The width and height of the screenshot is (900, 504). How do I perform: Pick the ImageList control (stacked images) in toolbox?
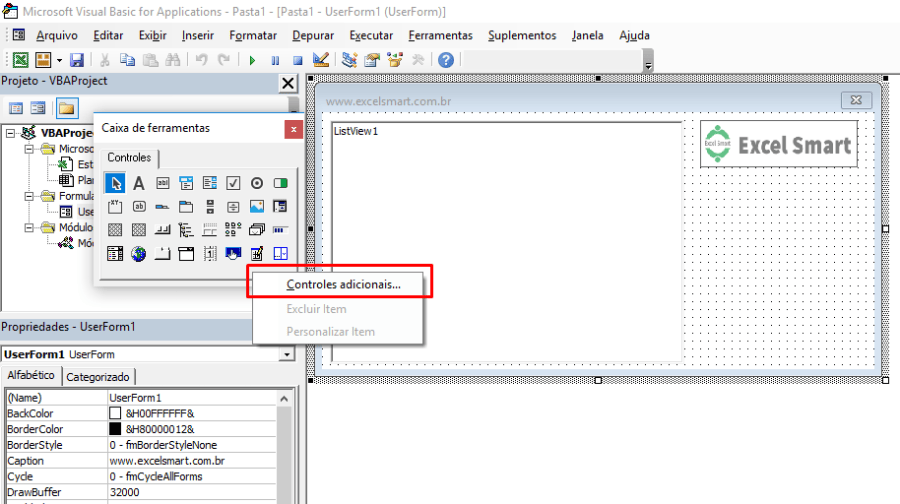[x=257, y=230]
